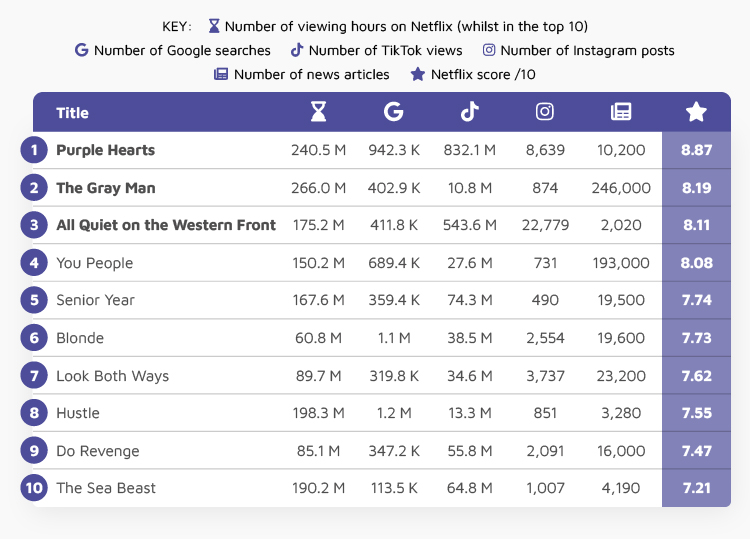Click the news articles icon in the key legend
This screenshot has width=750, height=539.
(x=221, y=74)
